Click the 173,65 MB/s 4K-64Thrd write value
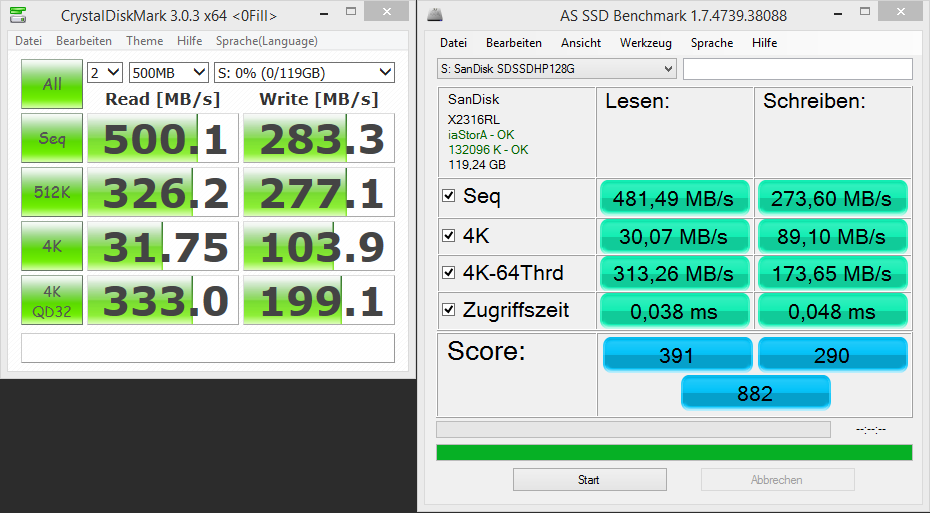Image resolution: width=930 pixels, height=513 pixels. click(833, 273)
